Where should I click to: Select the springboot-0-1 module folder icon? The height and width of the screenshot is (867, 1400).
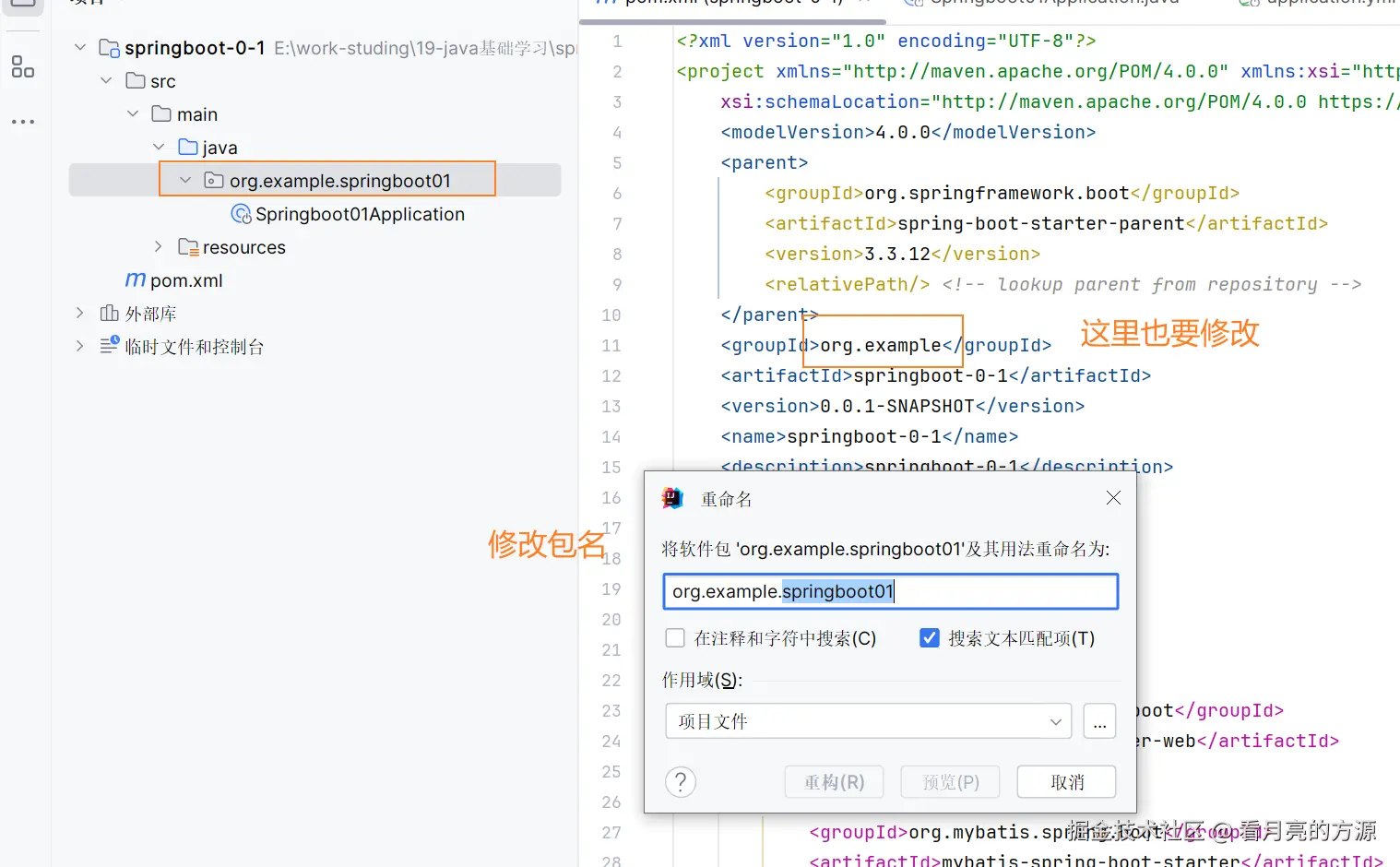click(x=109, y=48)
